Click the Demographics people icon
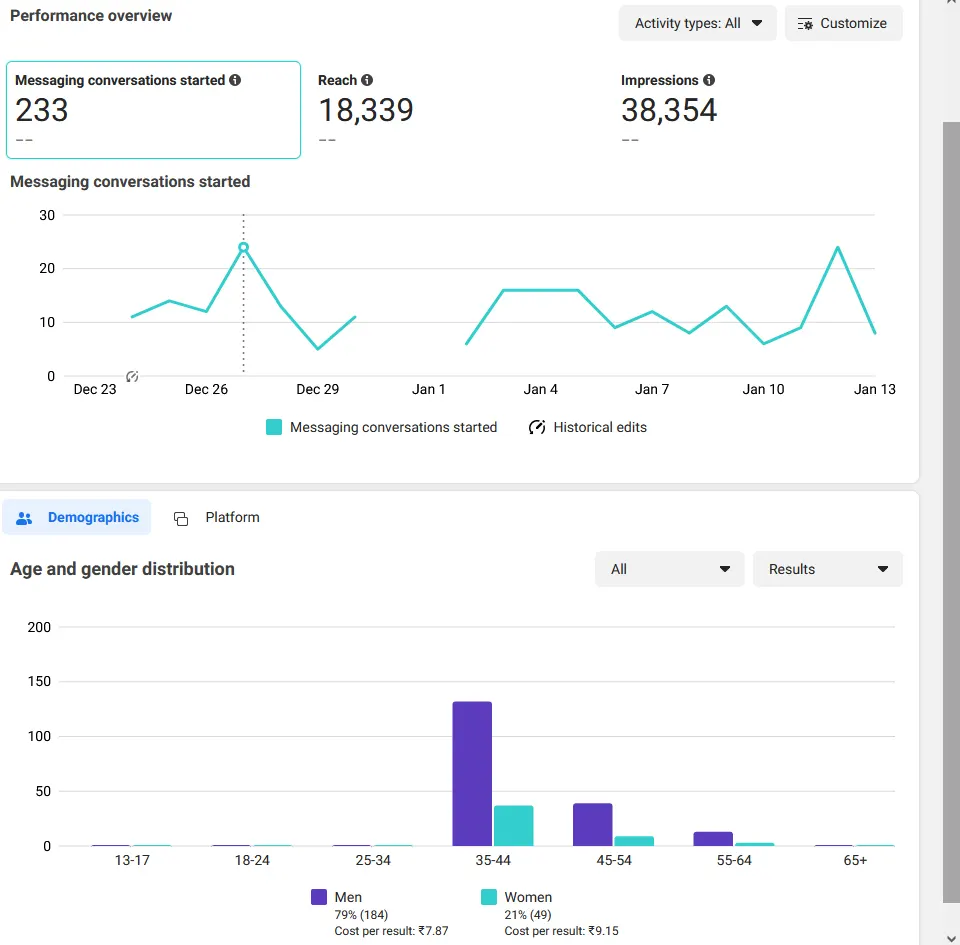The width and height of the screenshot is (960, 945). pos(25,518)
